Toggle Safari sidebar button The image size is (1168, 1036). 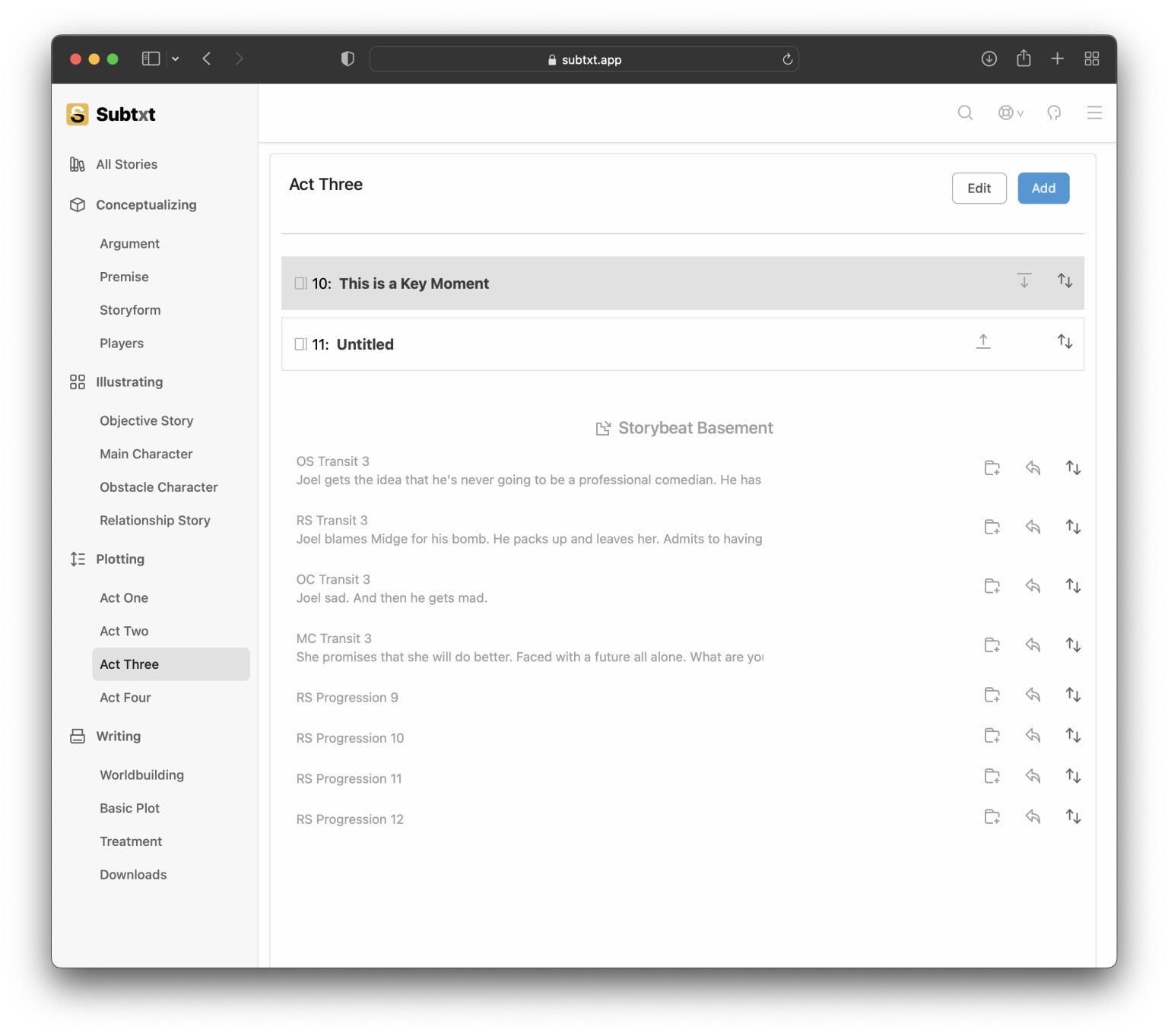click(x=151, y=59)
